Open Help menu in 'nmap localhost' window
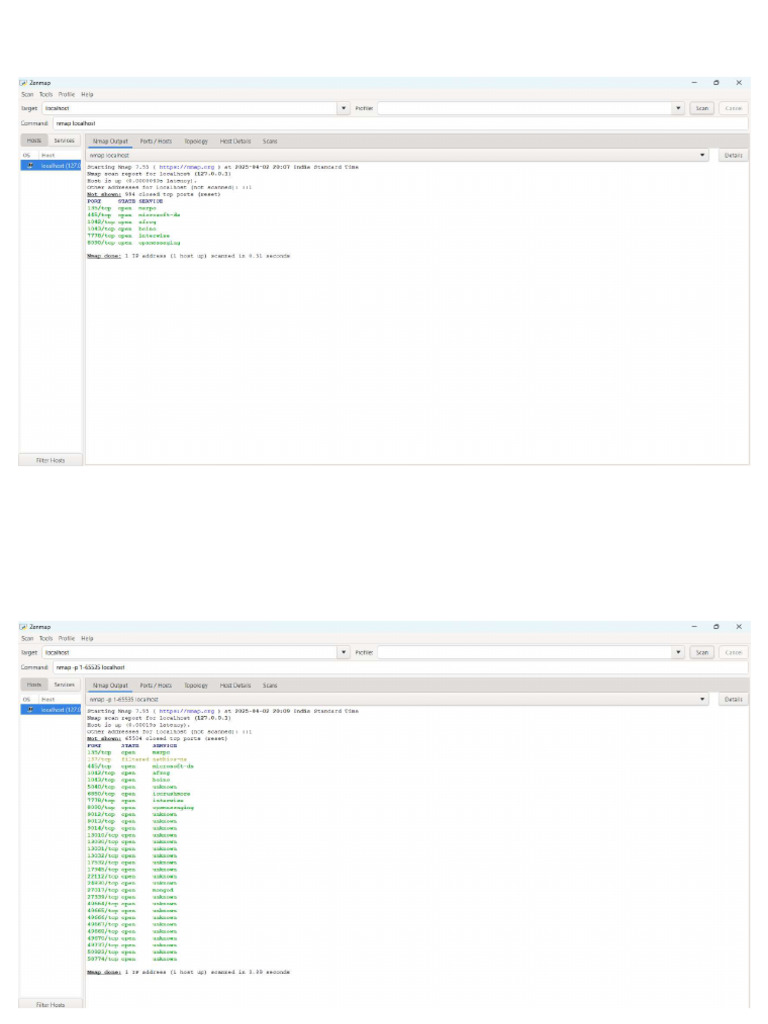Viewport: 768px width, 1024px height. pyautogui.click(x=87, y=94)
